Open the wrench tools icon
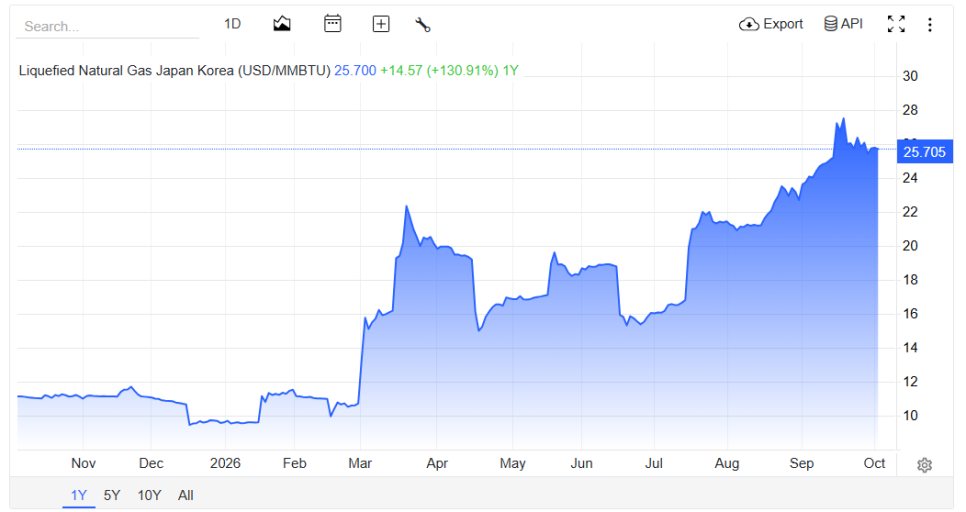Viewport: 966px width, 512px height. click(423, 25)
